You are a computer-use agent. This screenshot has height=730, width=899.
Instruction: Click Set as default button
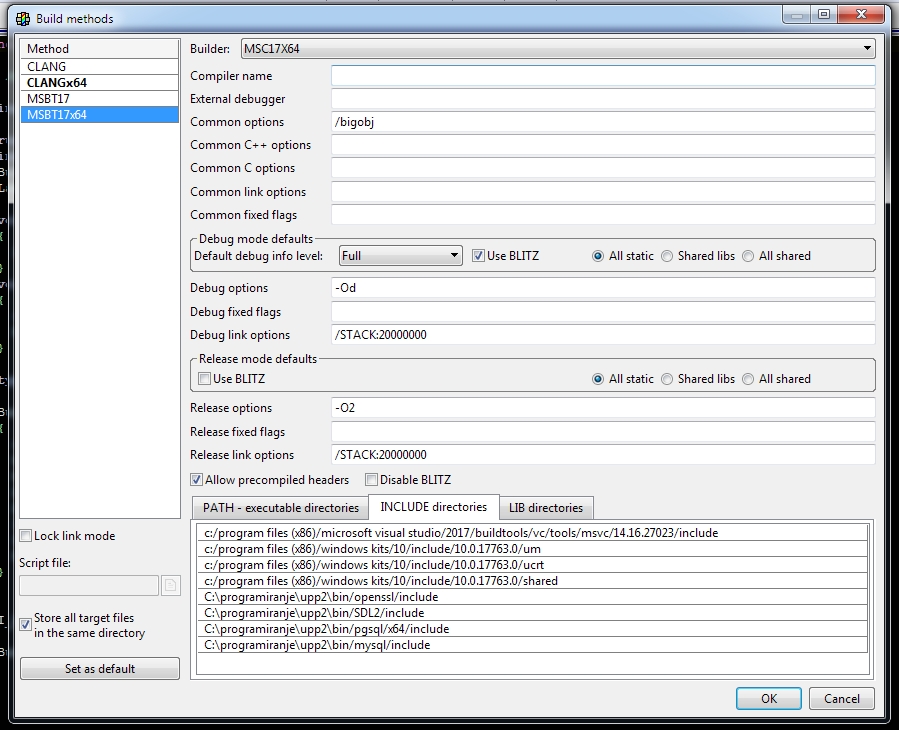click(x=100, y=668)
